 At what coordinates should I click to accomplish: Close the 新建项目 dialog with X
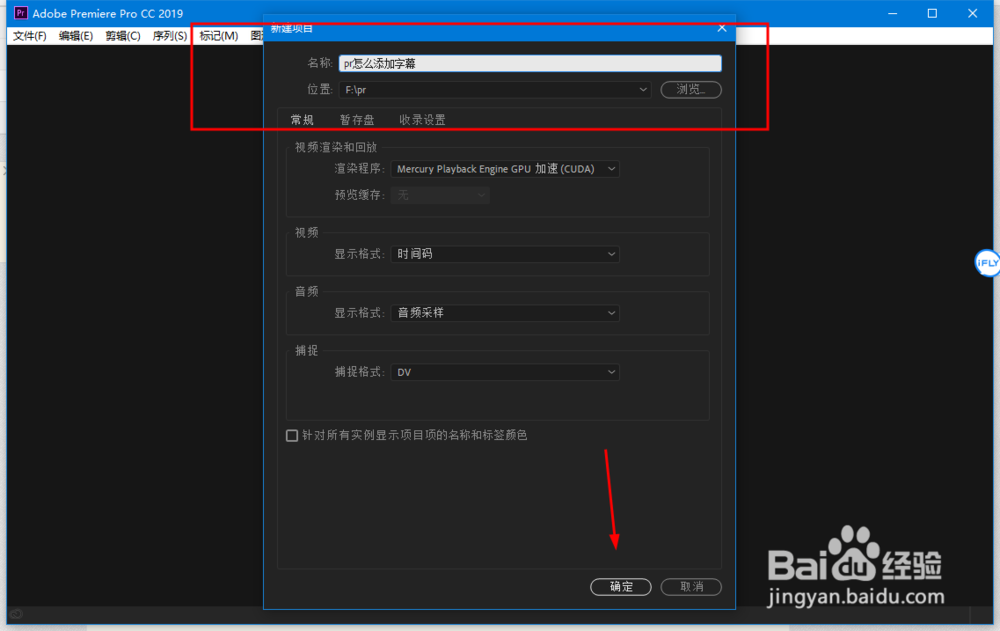pos(722,28)
